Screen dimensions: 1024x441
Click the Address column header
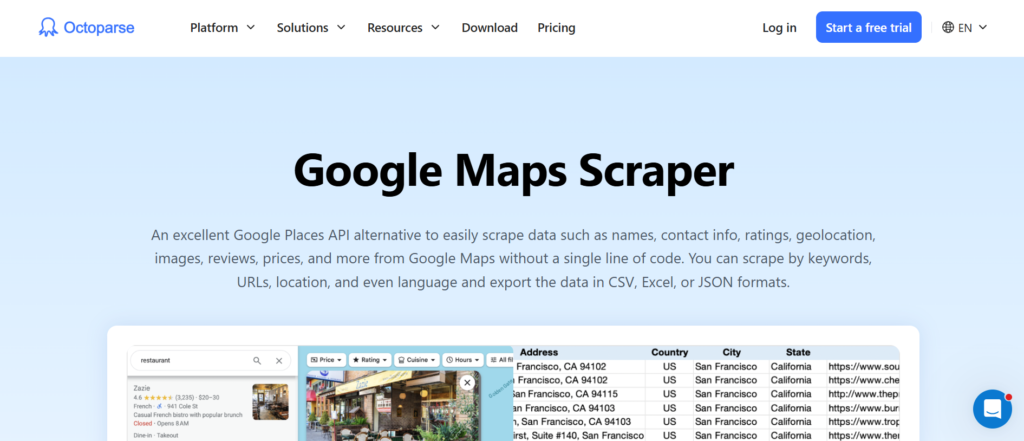[539, 352]
